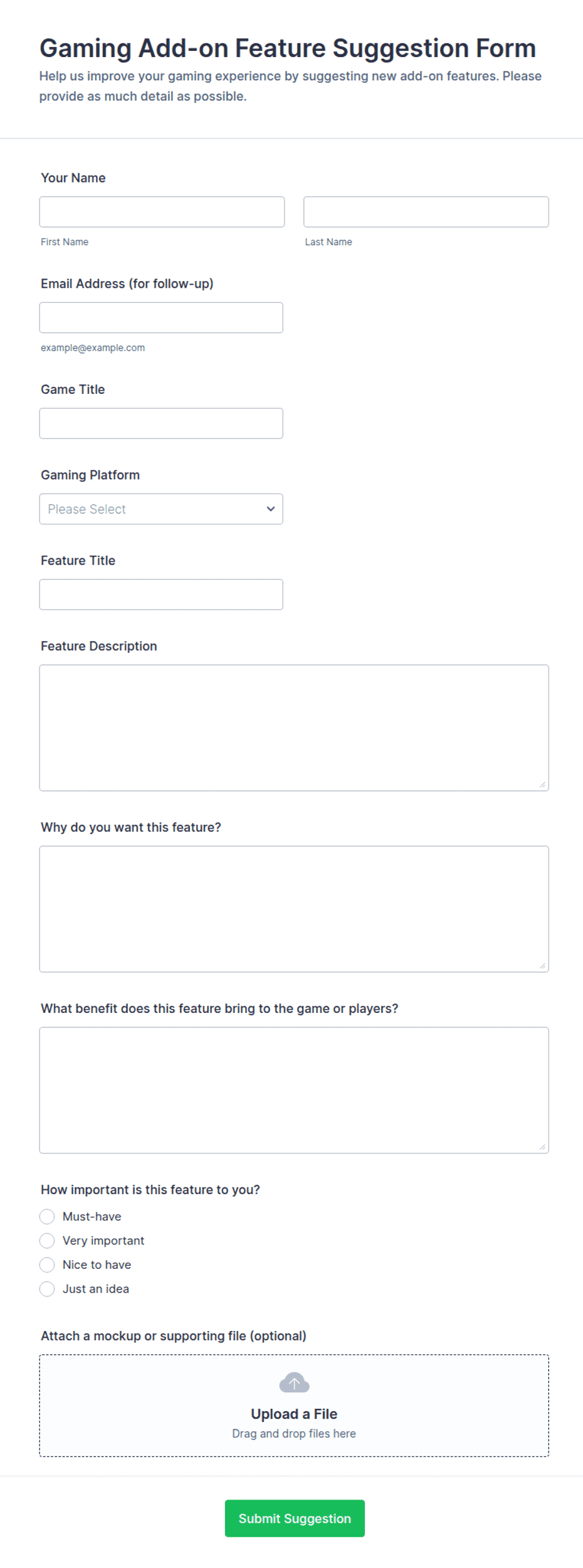Click the 'Why do you want this feature' textarea
583x1568 pixels.
tap(294, 909)
